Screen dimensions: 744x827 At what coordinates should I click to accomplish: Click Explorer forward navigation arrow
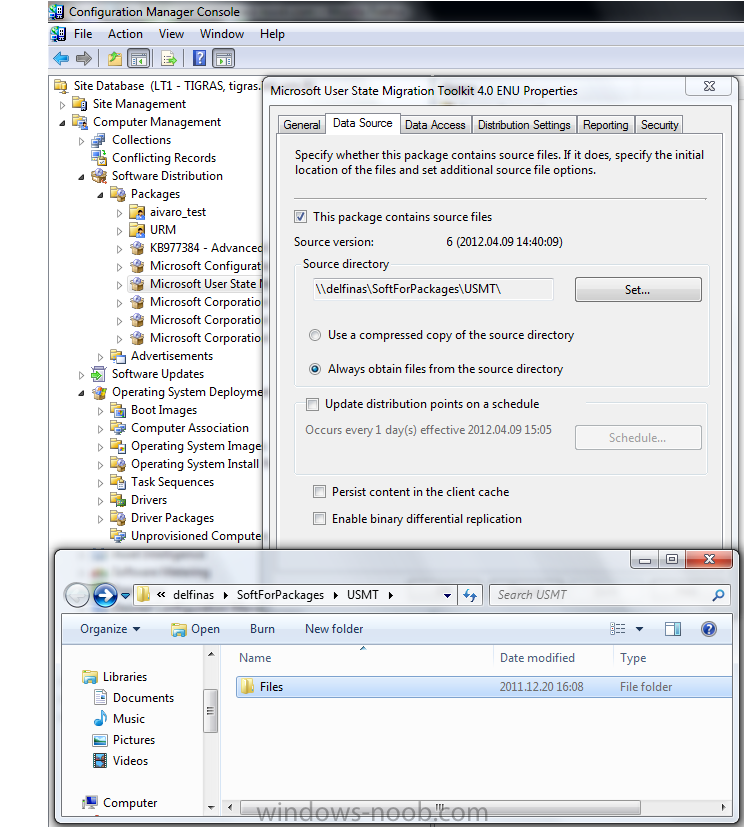coord(105,595)
